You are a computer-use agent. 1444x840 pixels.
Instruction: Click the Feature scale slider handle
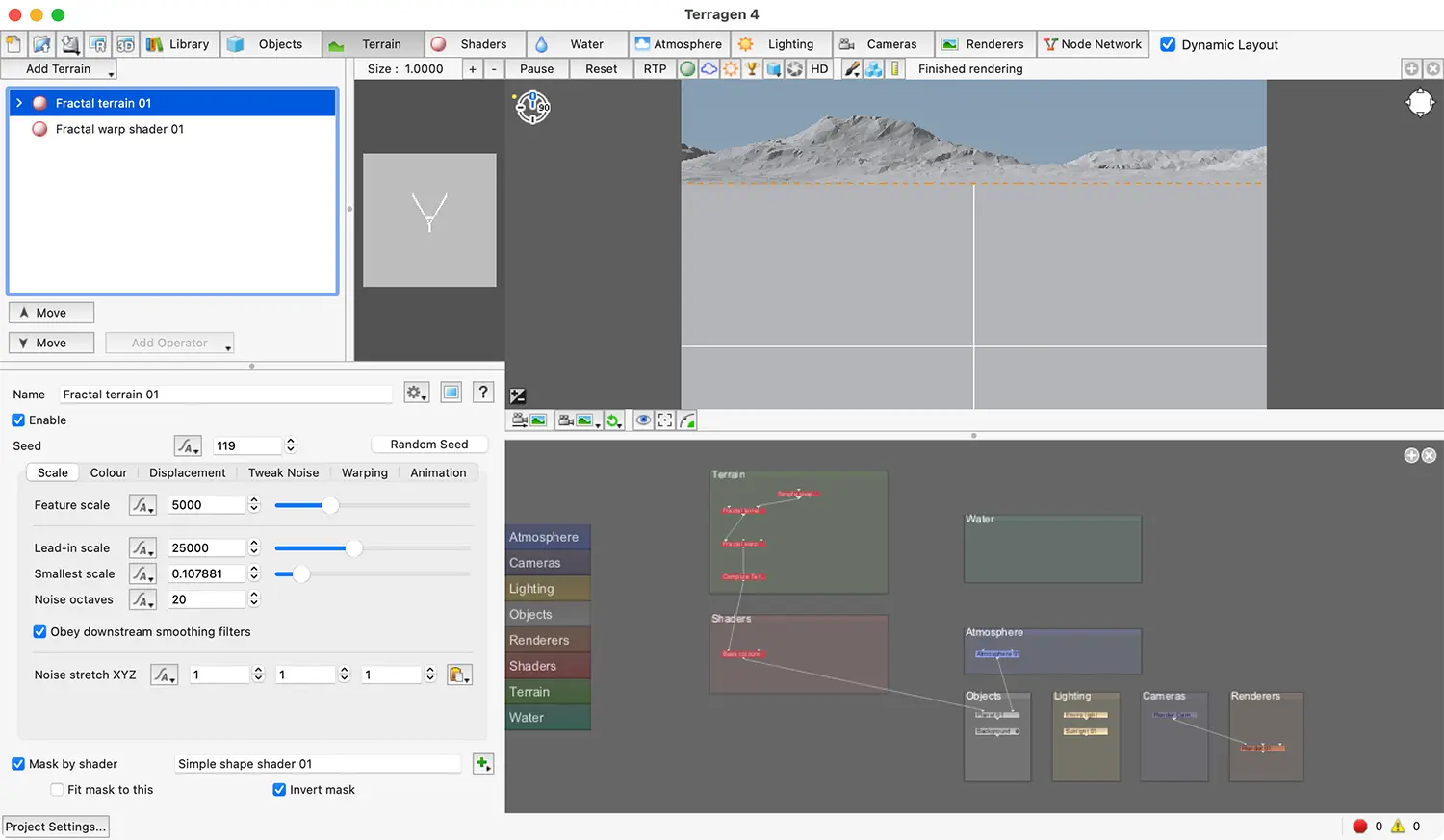pyautogui.click(x=330, y=505)
